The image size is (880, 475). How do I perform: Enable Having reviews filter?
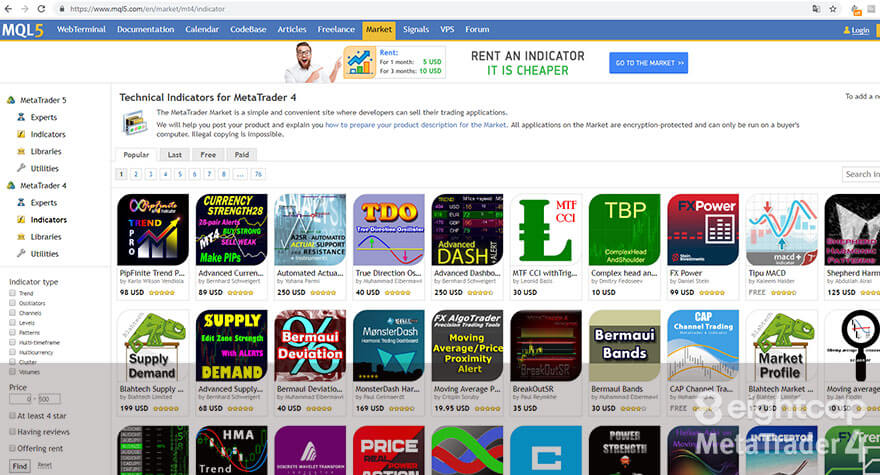pyautogui.click(x=12, y=432)
